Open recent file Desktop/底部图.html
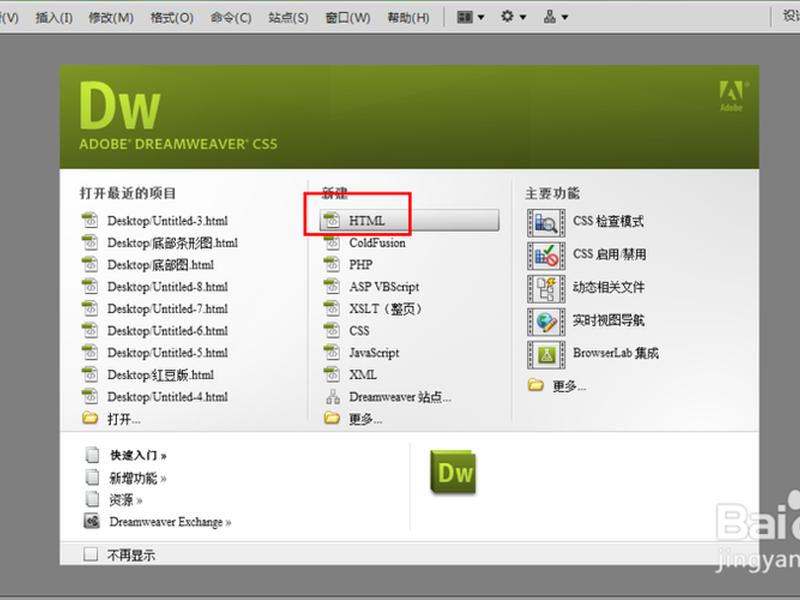800x600 pixels. [160, 265]
